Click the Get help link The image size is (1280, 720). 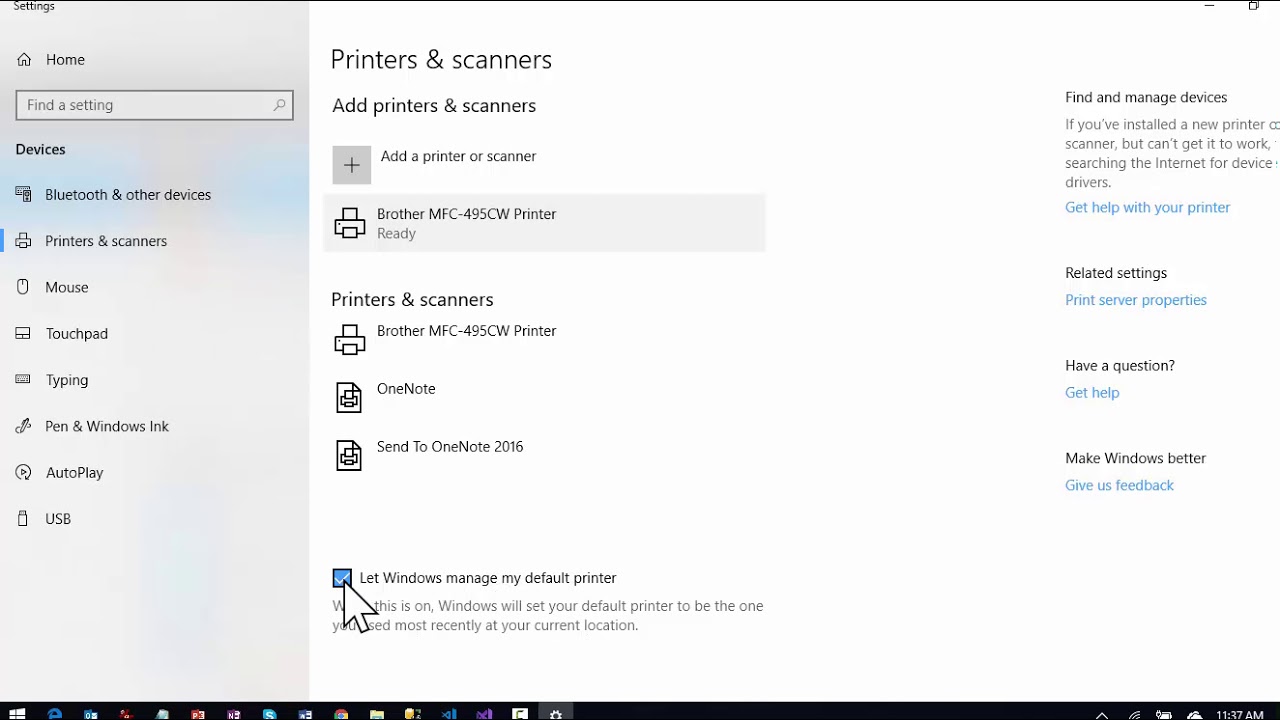1092,393
